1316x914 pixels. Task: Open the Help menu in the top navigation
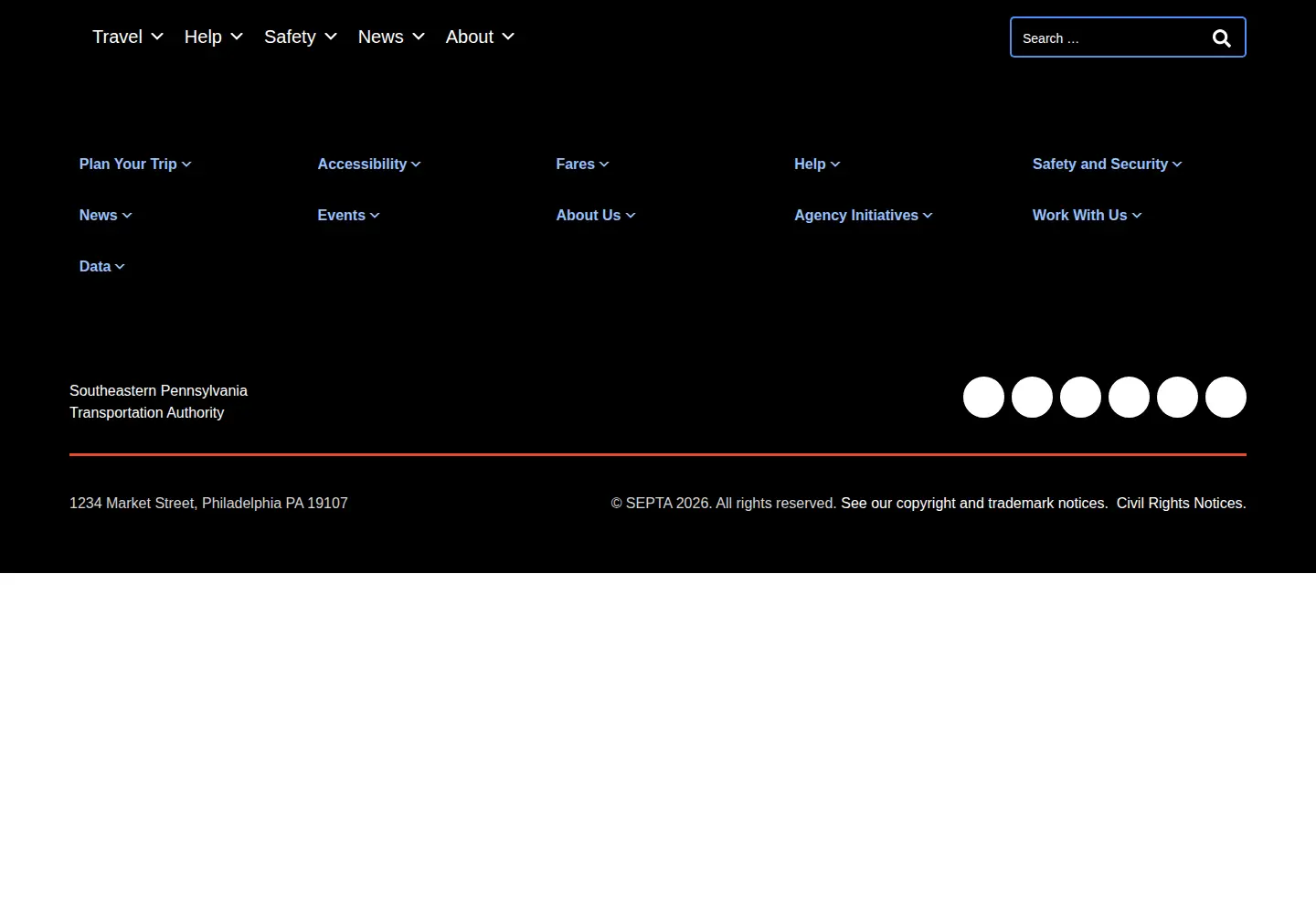(214, 37)
